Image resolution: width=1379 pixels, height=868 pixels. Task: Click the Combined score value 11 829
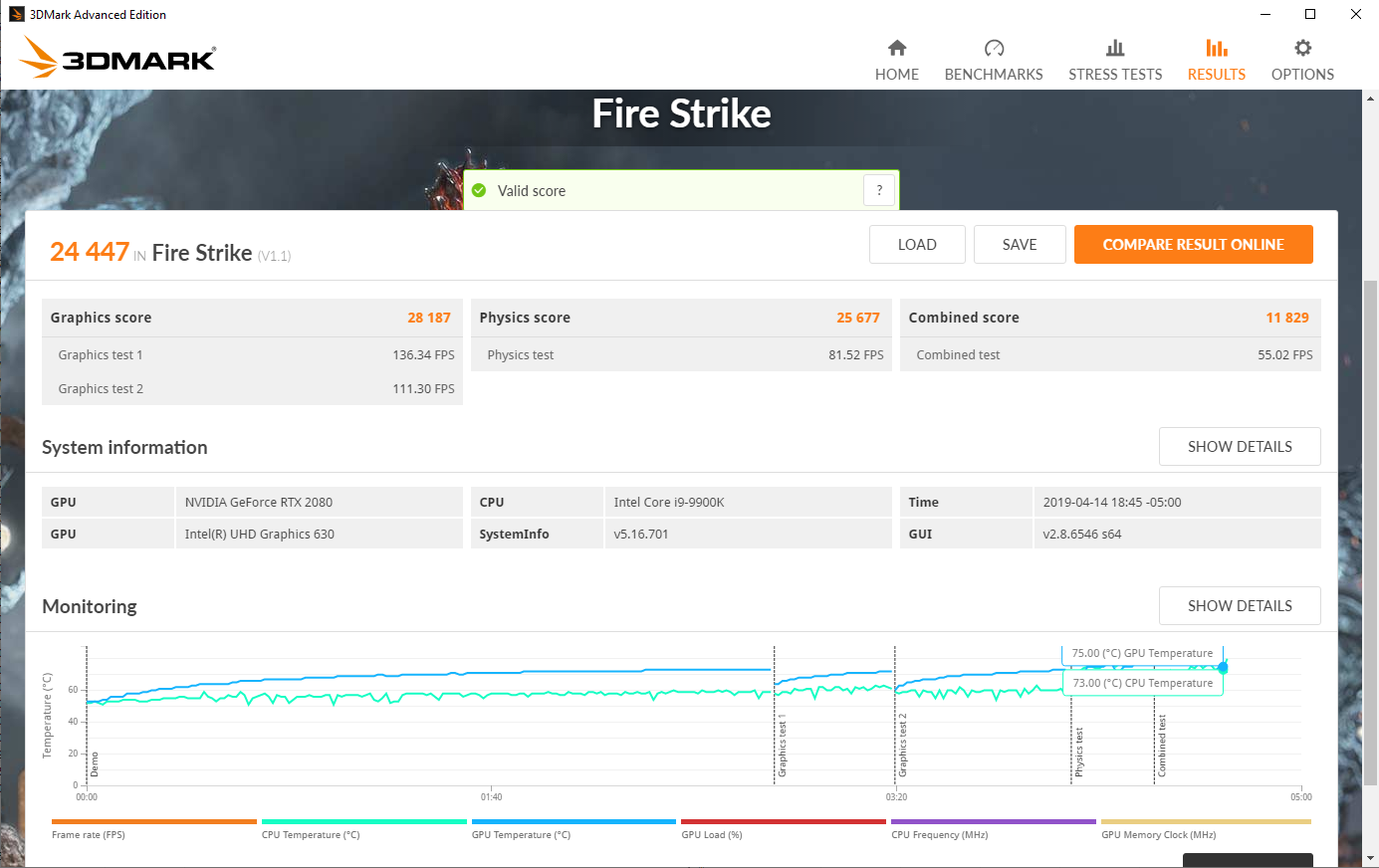point(1287,318)
